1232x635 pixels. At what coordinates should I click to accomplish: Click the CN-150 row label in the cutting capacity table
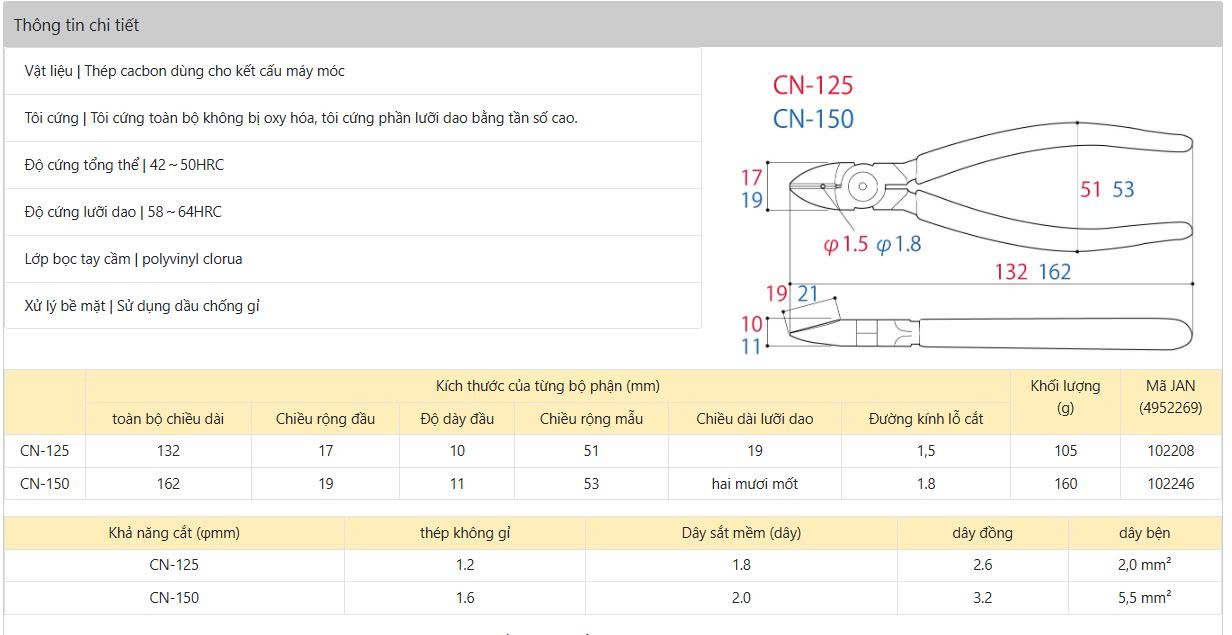[x=174, y=598]
